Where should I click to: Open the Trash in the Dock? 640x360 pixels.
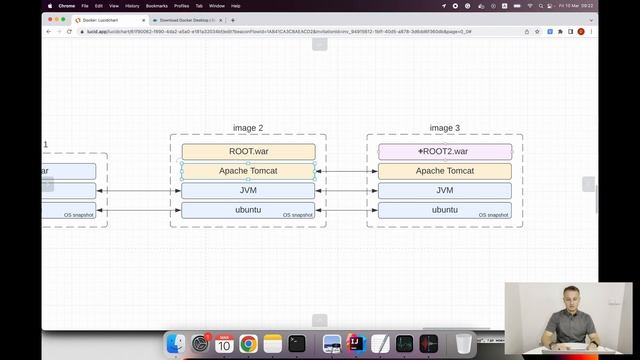464,344
